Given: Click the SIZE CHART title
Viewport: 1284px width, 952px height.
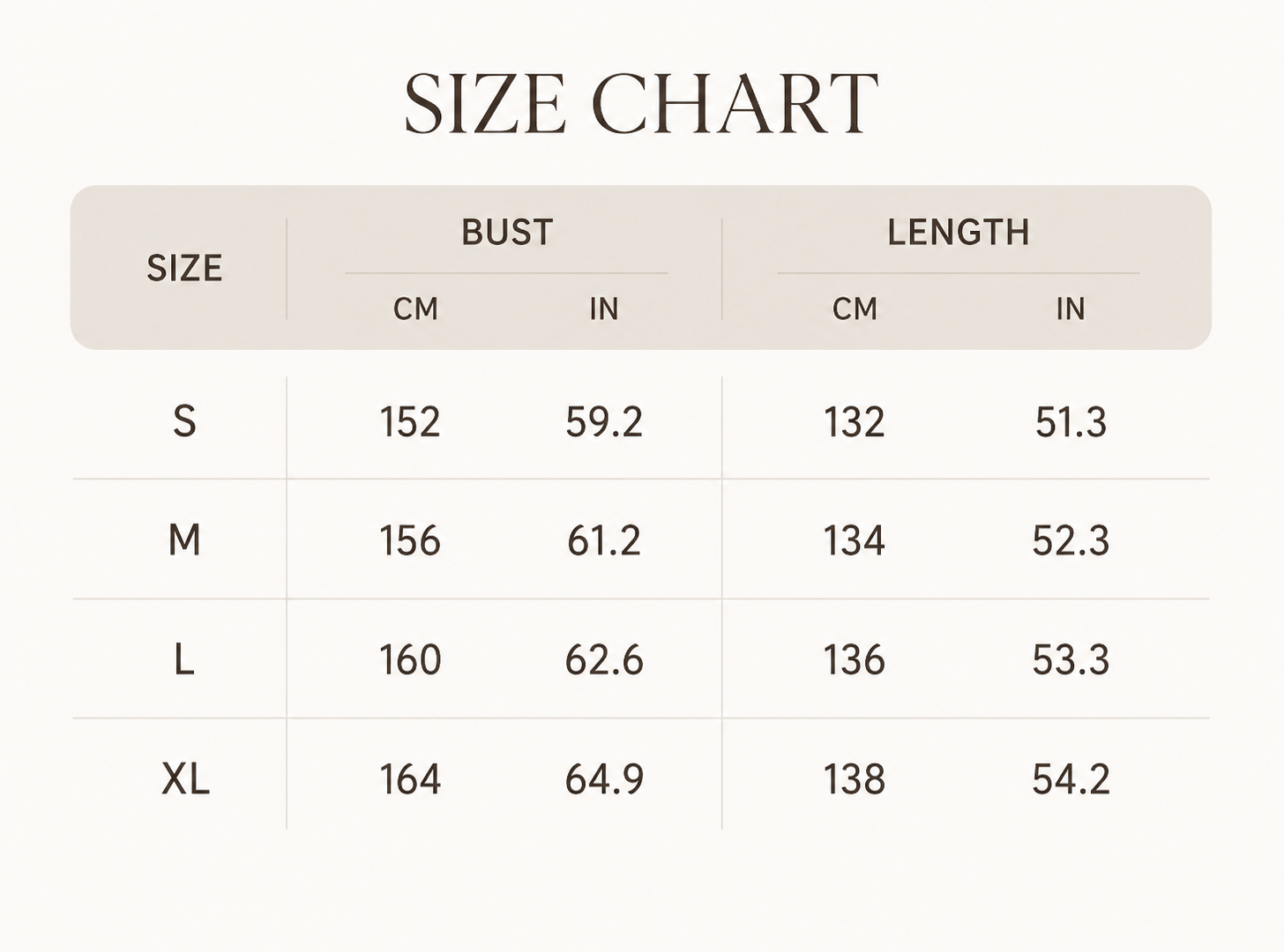Looking at the screenshot, I should [641, 103].
